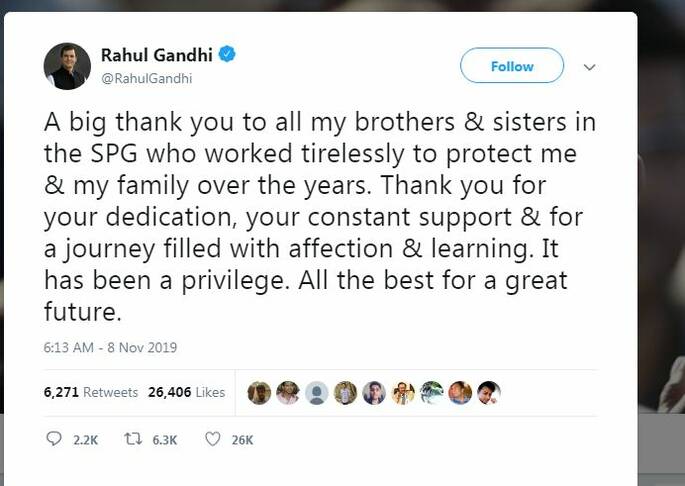
Task: Click the blue verified badge
Action: pos(228,54)
